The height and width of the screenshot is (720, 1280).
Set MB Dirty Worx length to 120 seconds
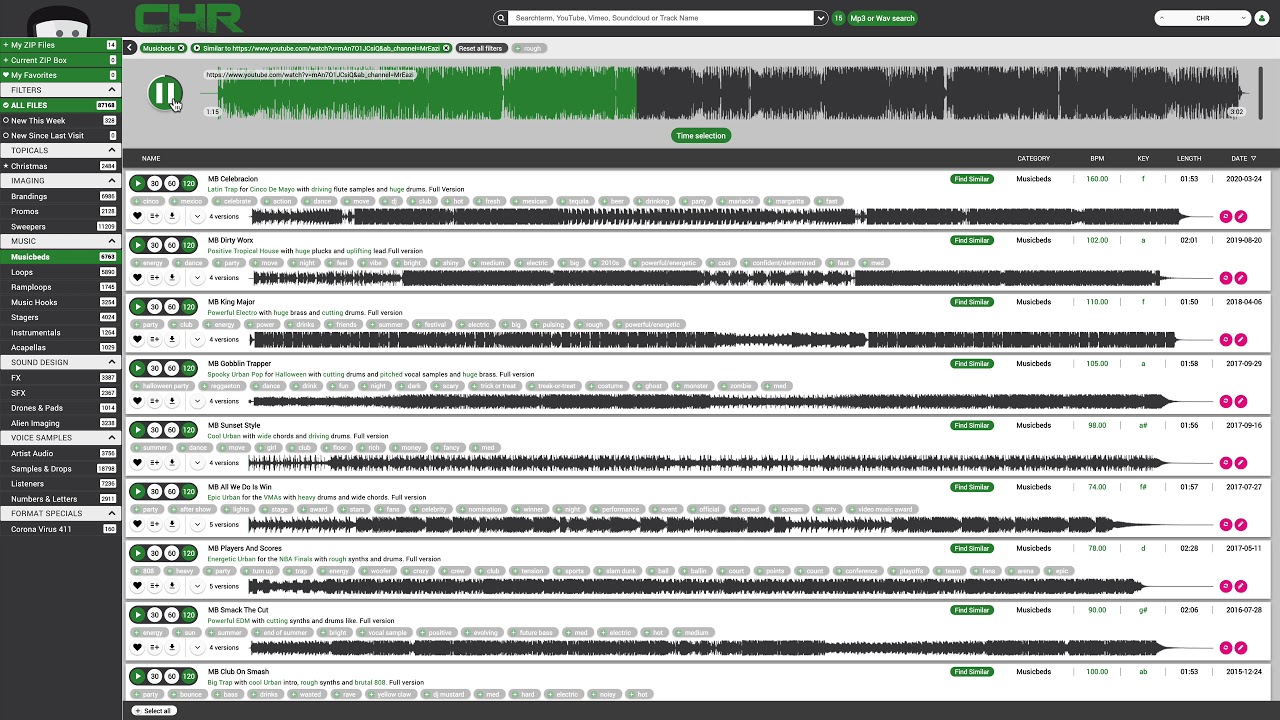189,245
